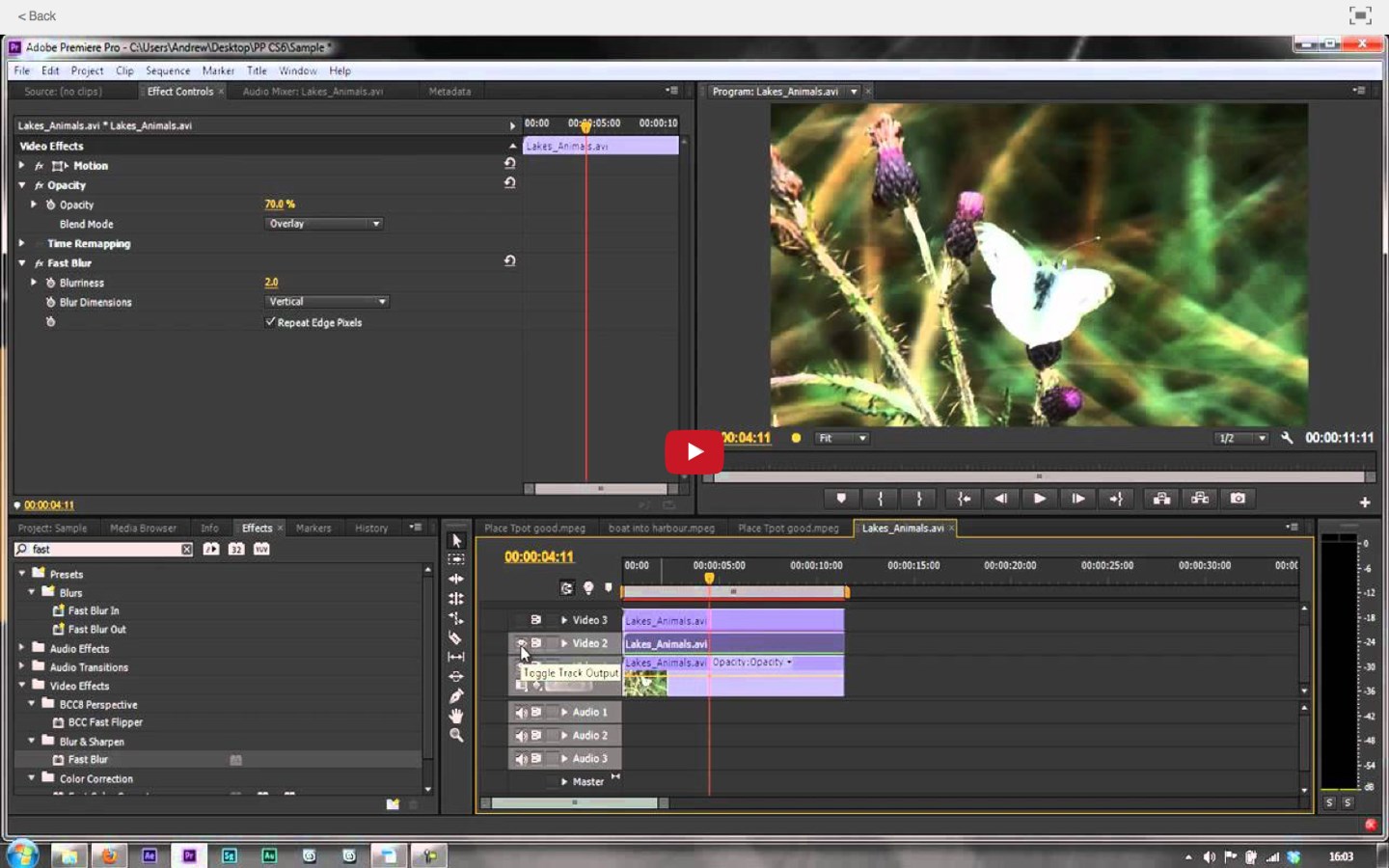Toggle Video 2 track output eye

point(521,643)
